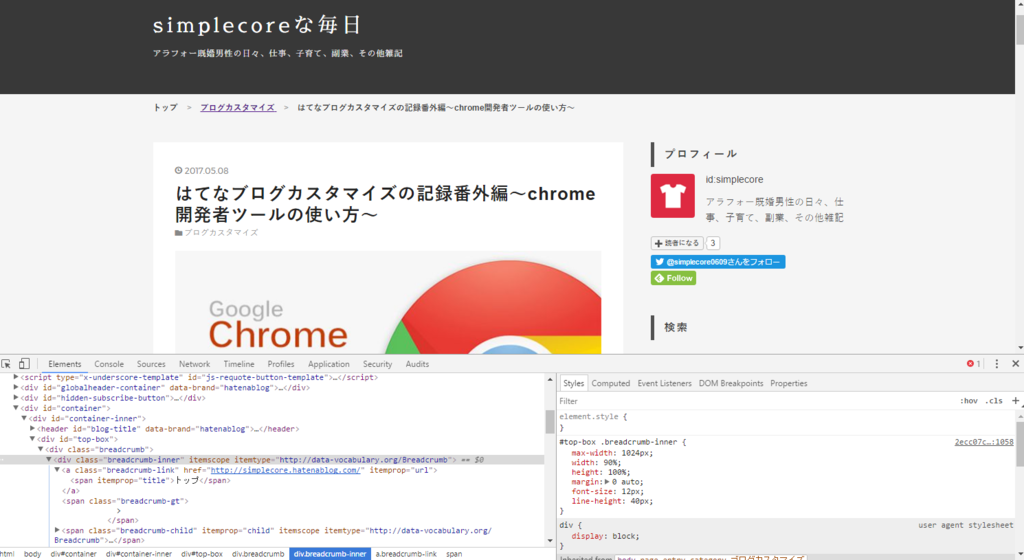
Task: Select the Profiles tab
Action: point(281,364)
